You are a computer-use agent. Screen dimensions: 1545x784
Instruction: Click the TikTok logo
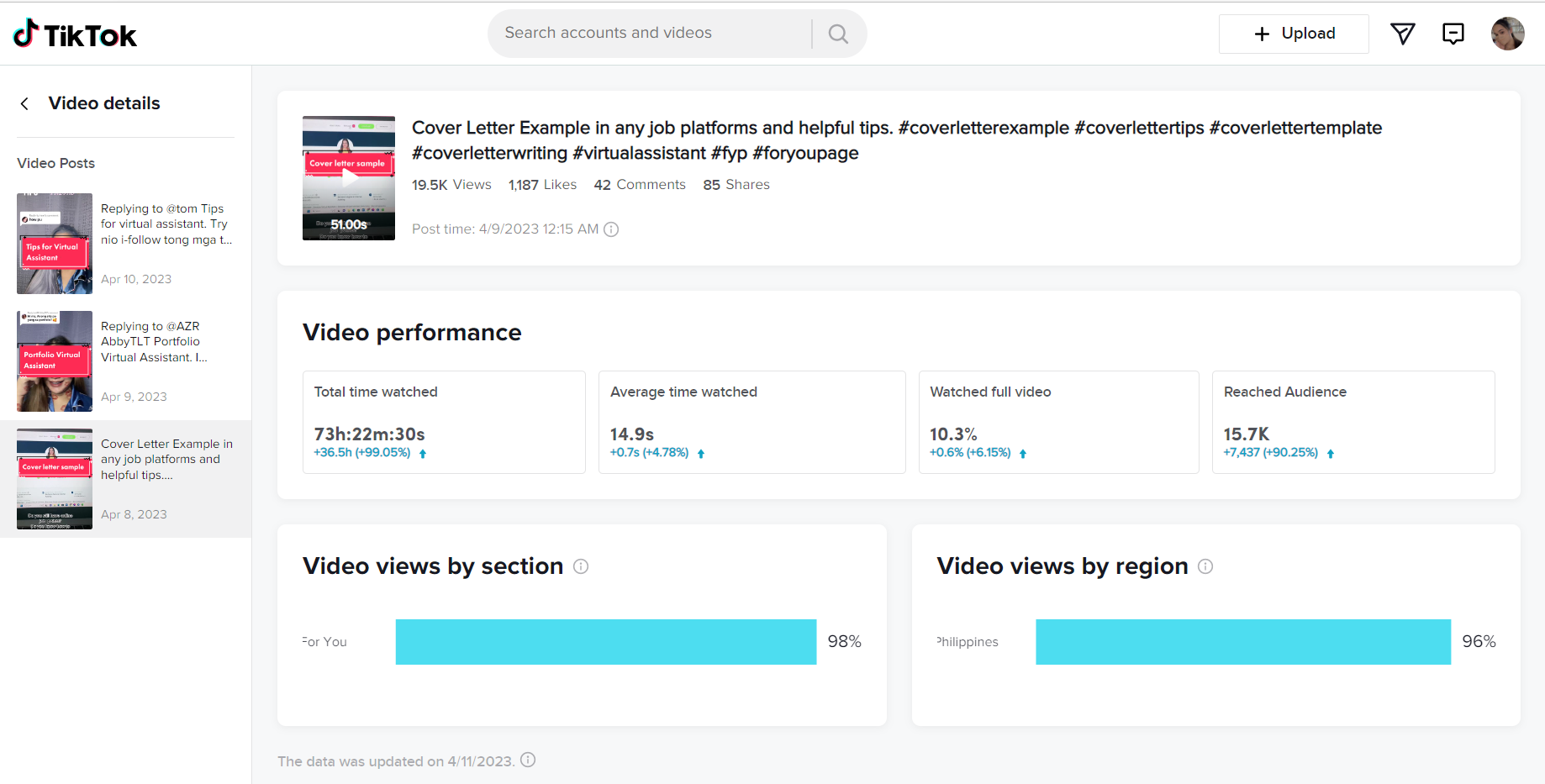click(75, 34)
